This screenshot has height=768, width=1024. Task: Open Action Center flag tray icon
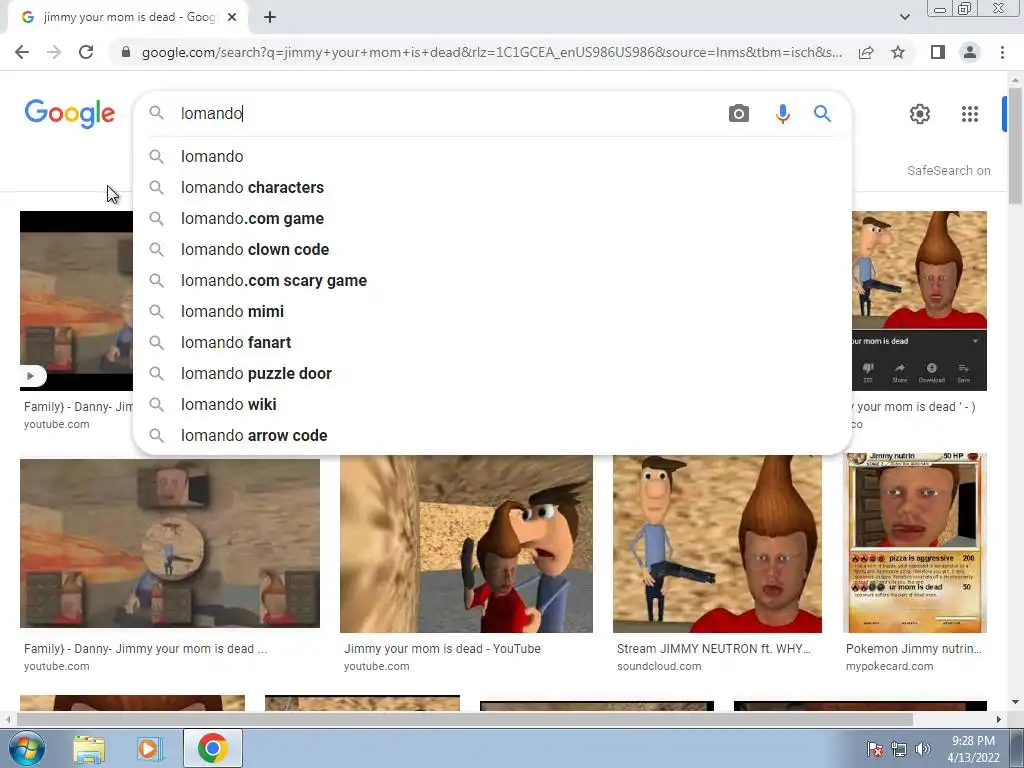point(874,749)
